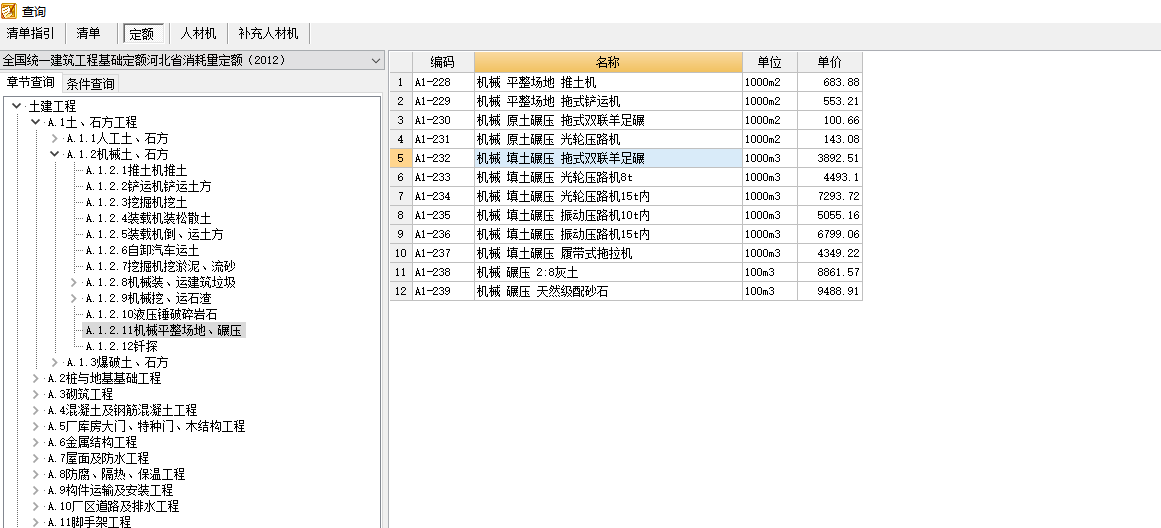This screenshot has height=528, width=1161.
Task: Expand the A.6金属结构工程 node
Action: (x=35, y=442)
